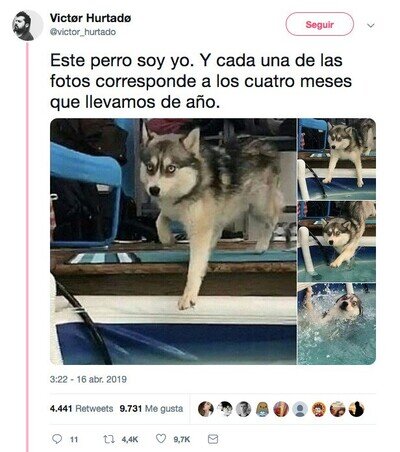Click the reply speech bubble icon
Image resolution: width=400 pixels, height=452 pixels.
[x=57, y=439]
